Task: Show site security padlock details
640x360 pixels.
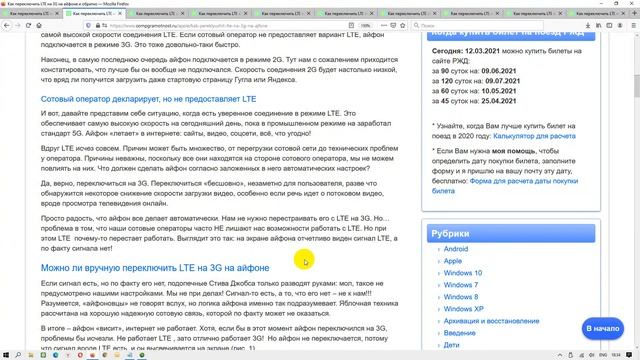Action: (x=98, y=25)
